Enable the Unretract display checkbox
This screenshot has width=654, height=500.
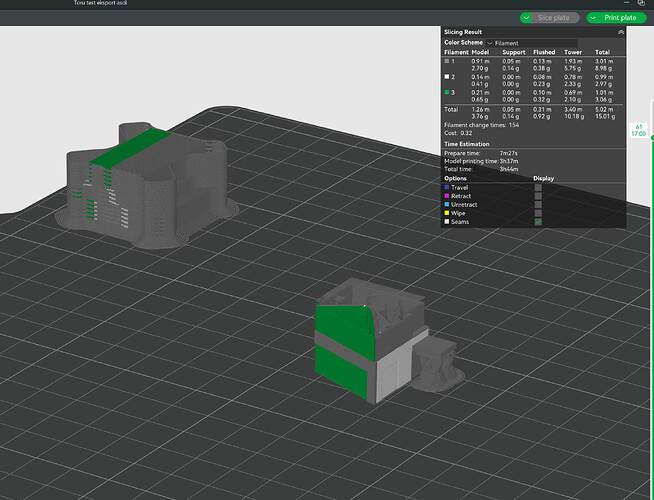point(538,205)
